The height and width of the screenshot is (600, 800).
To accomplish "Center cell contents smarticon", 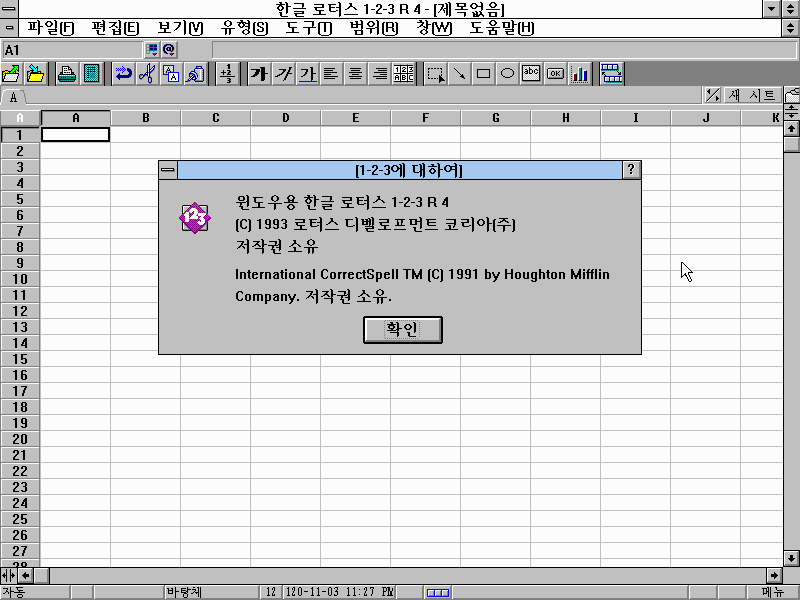I will pyautogui.click(x=355, y=74).
